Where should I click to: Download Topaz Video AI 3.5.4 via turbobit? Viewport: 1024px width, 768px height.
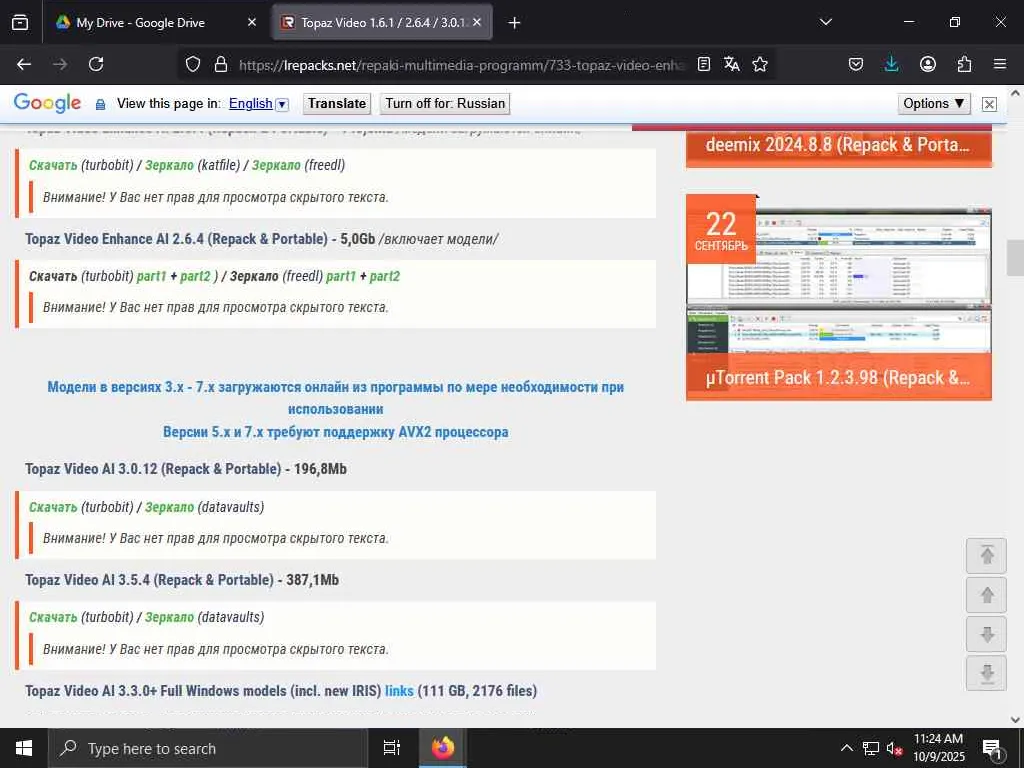pyautogui.click(x=53, y=617)
